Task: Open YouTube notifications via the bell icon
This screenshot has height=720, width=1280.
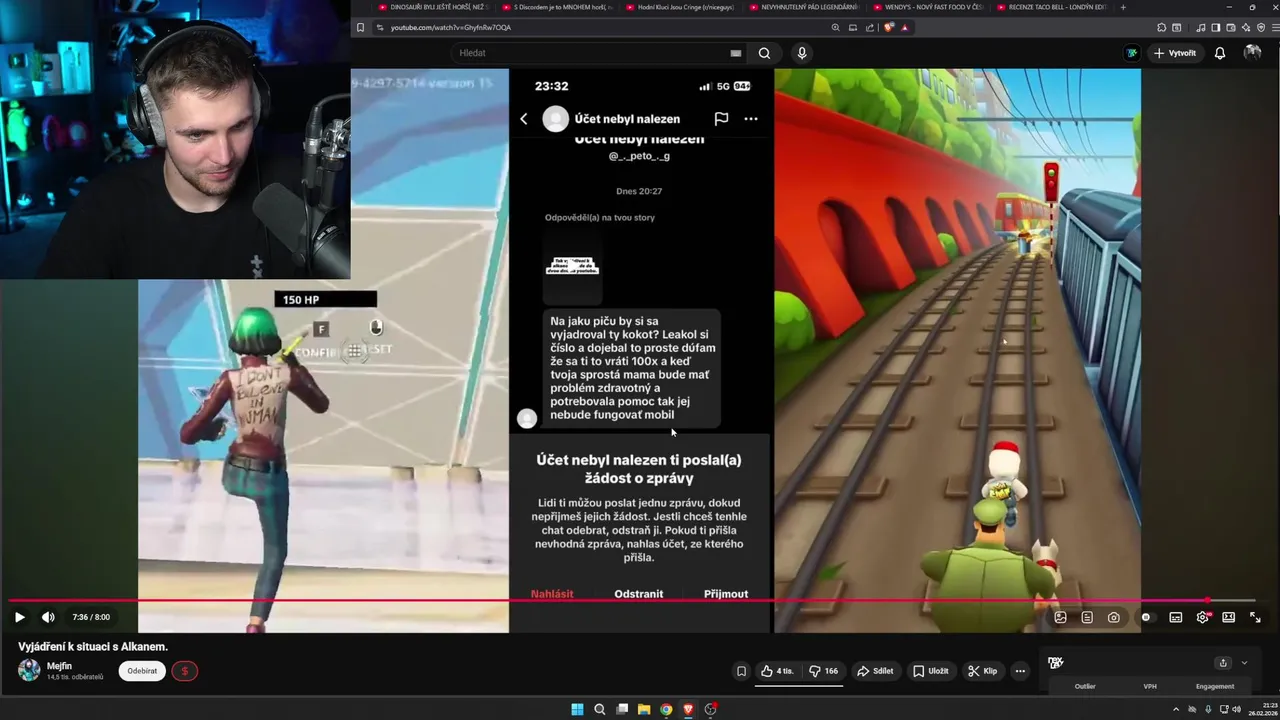Action: click(1220, 53)
